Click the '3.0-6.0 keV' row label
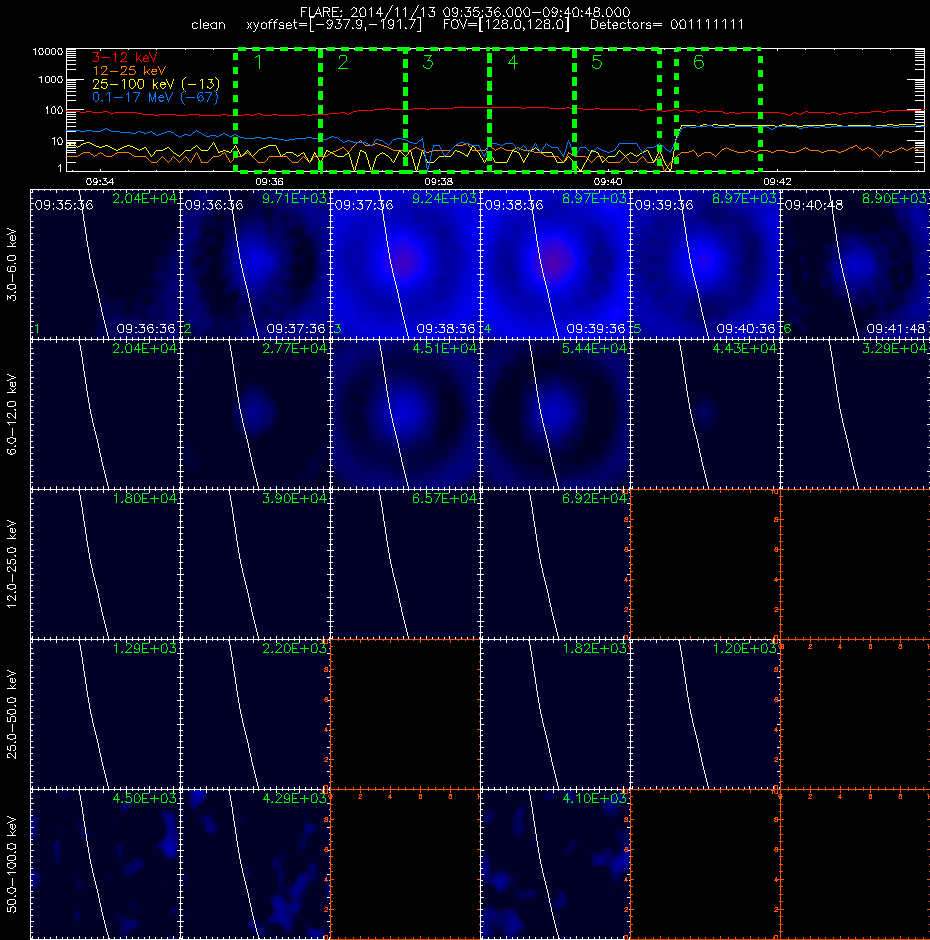 coord(12,264)
